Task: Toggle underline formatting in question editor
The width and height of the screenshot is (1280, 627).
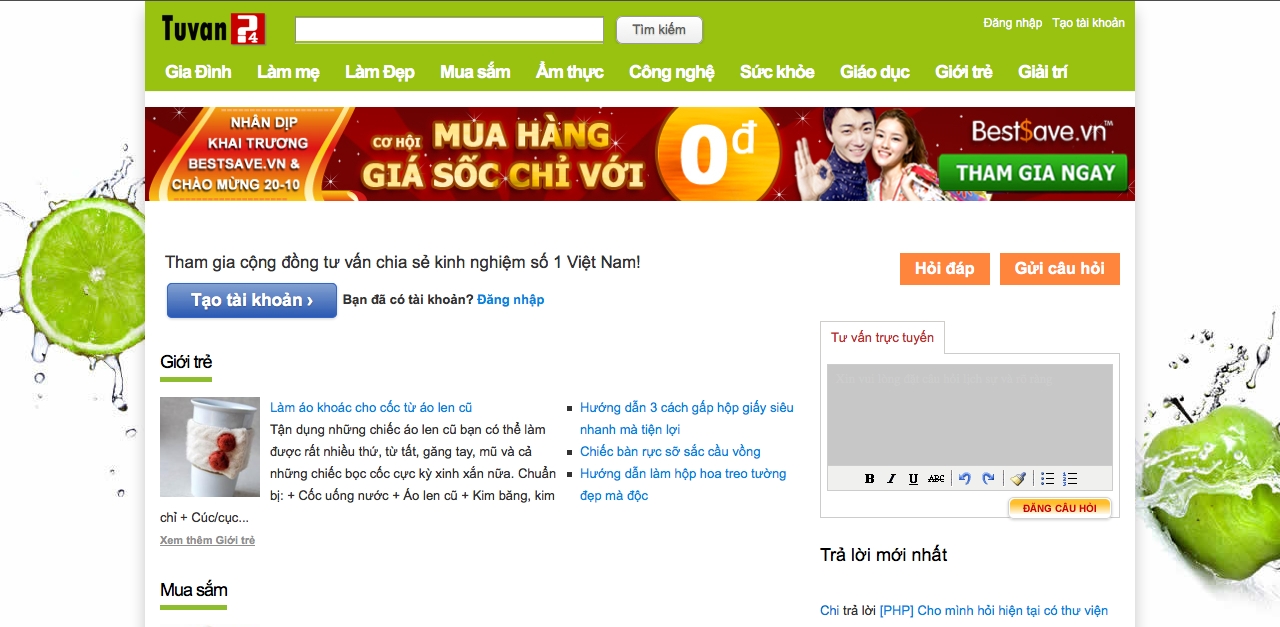Action: tap(913, 479)
